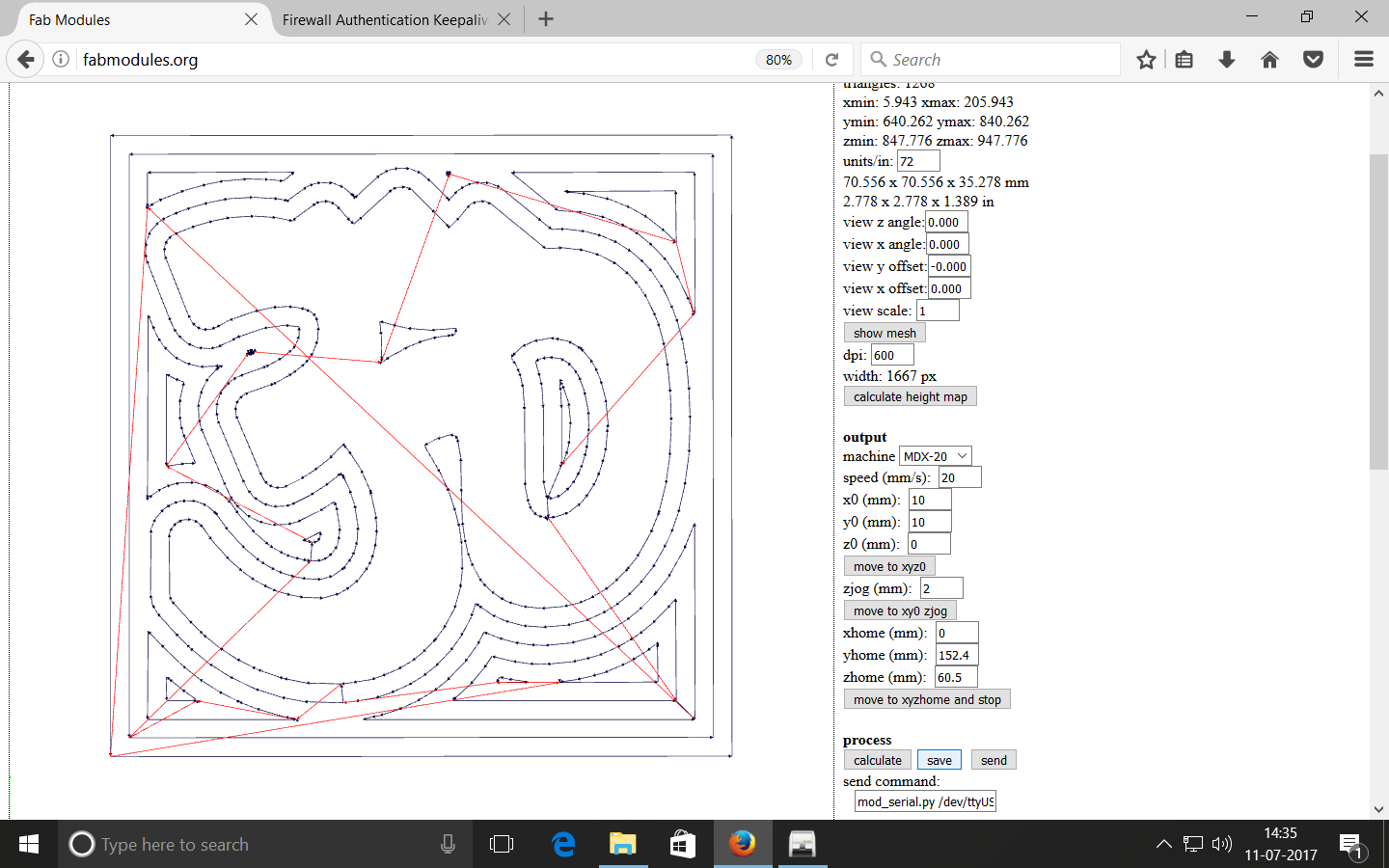Open the volume tray icon
The height and width of the screenshot is (868, 1389).
(x=1222, y=844)
